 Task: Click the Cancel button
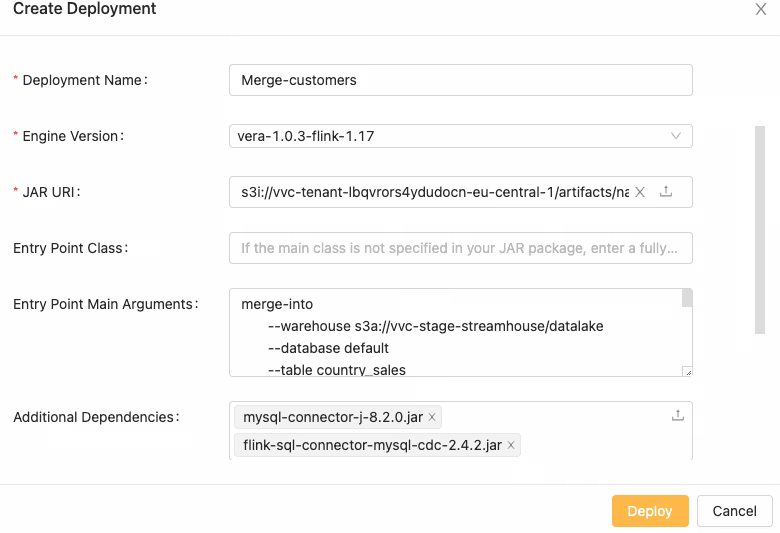click(x=734, y=511)
